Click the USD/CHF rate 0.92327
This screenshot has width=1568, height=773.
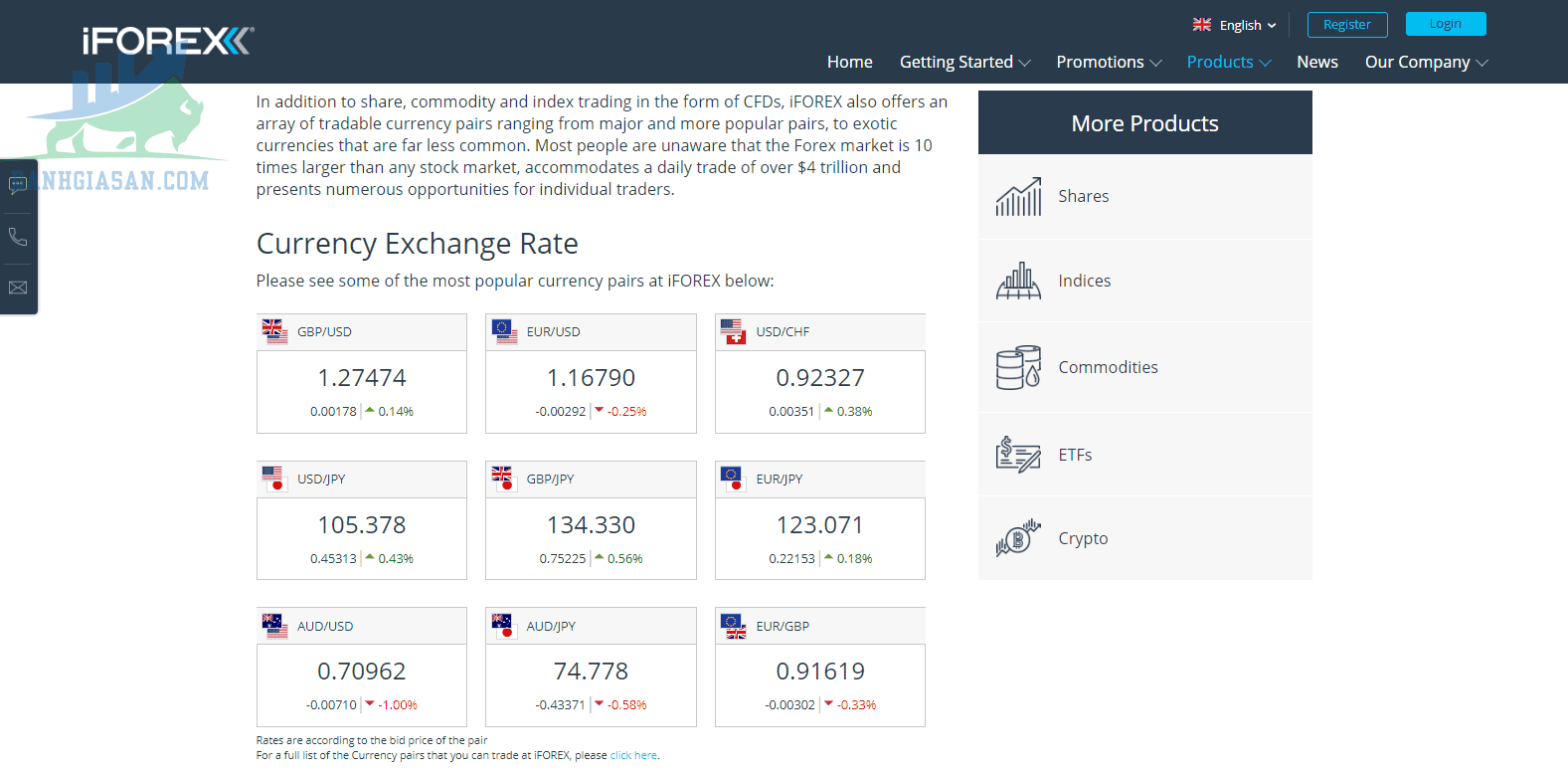pyautogui.click(x=820, y=378)
